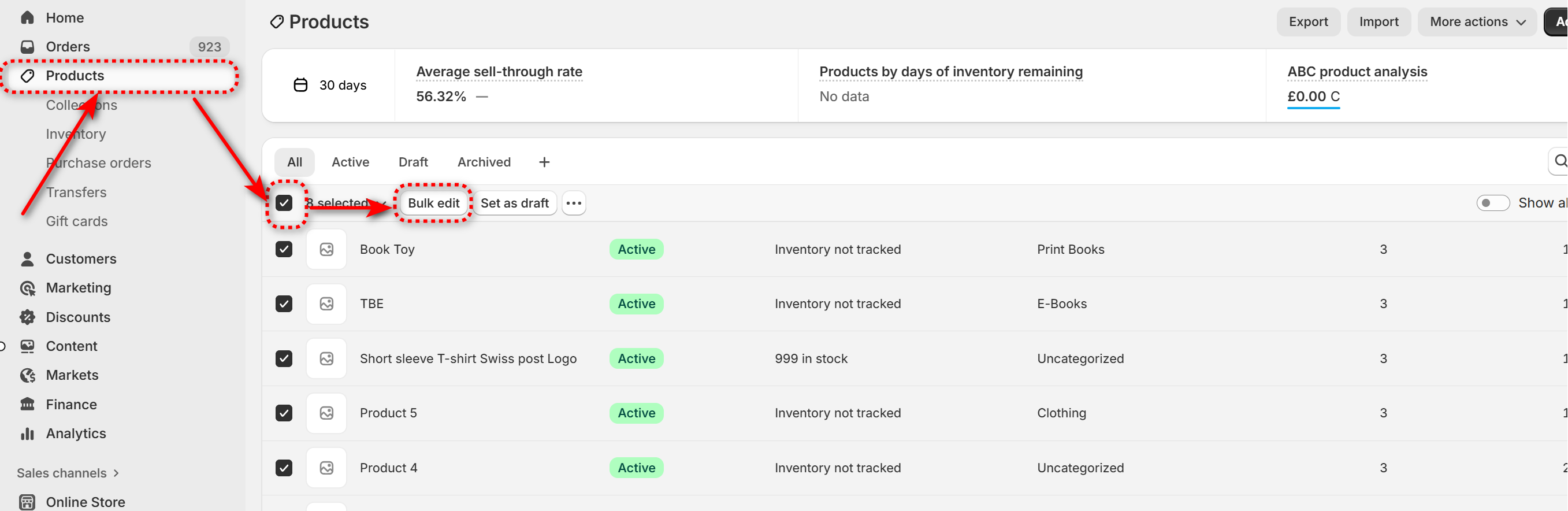This screenshot has height=511, width=1568.
Task: Open Discounts using its badge icon
Action: tap(27, 317)
